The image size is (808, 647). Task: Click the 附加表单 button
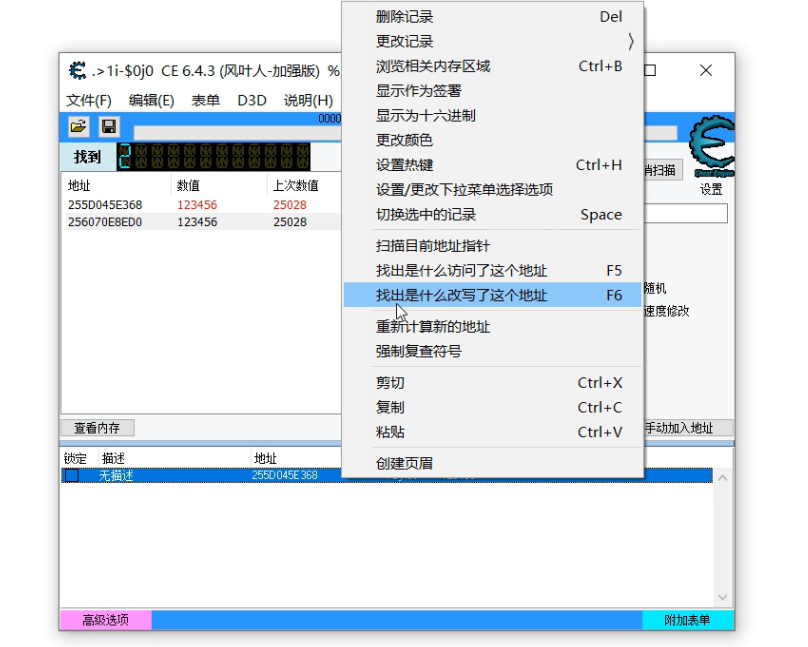tap(687, 620)
